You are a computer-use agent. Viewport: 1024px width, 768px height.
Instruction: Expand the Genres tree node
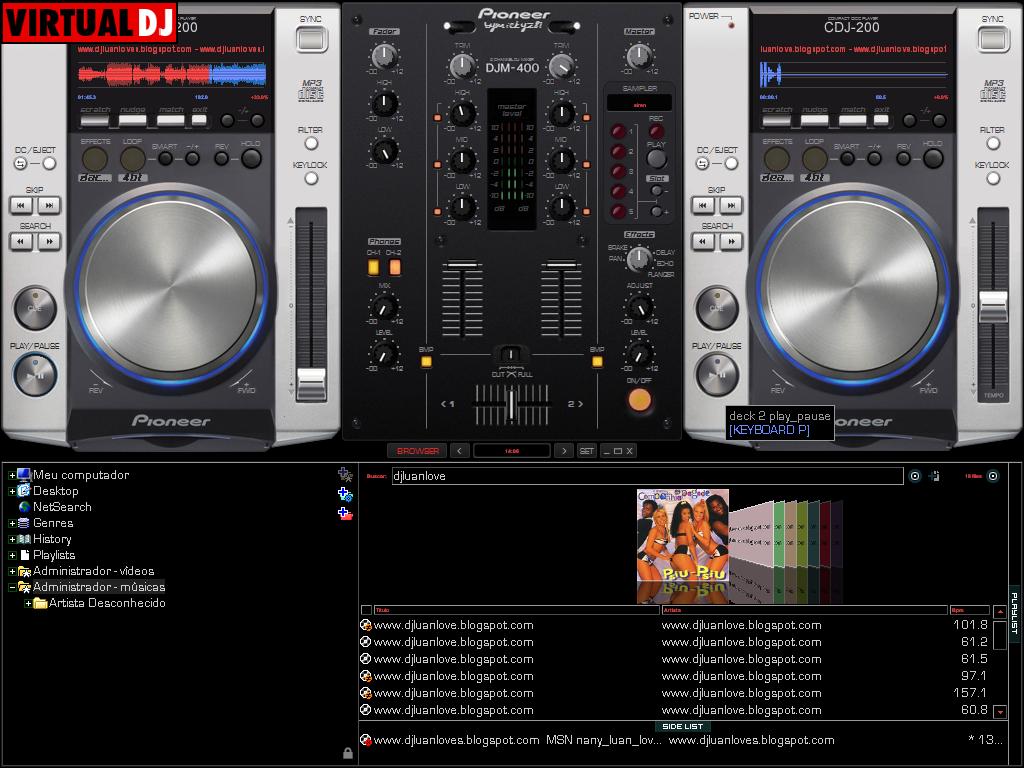[12, 523]
